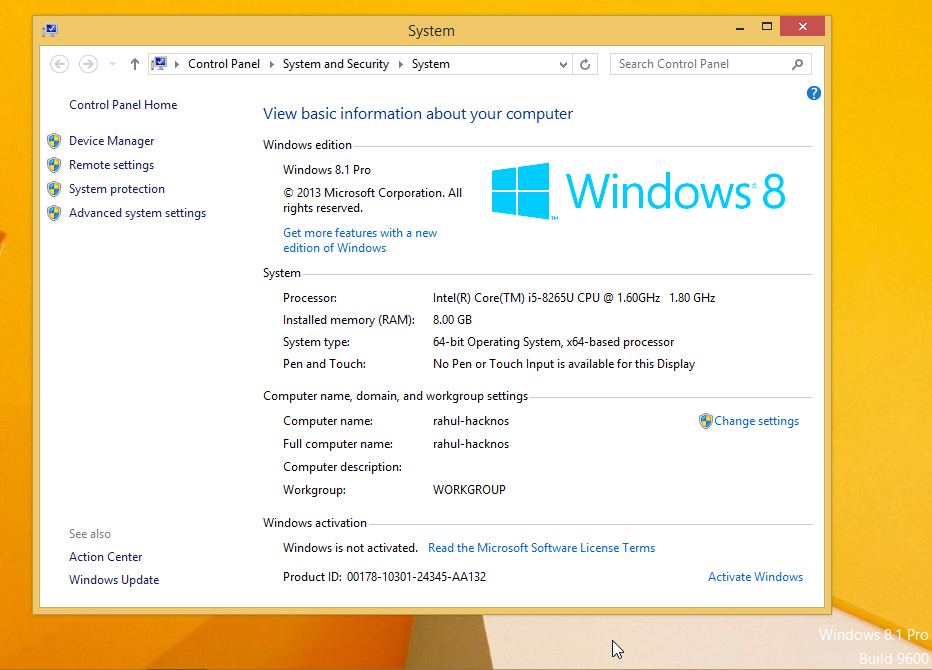Click the WORKGROUP value text

(x=469, y=490)
